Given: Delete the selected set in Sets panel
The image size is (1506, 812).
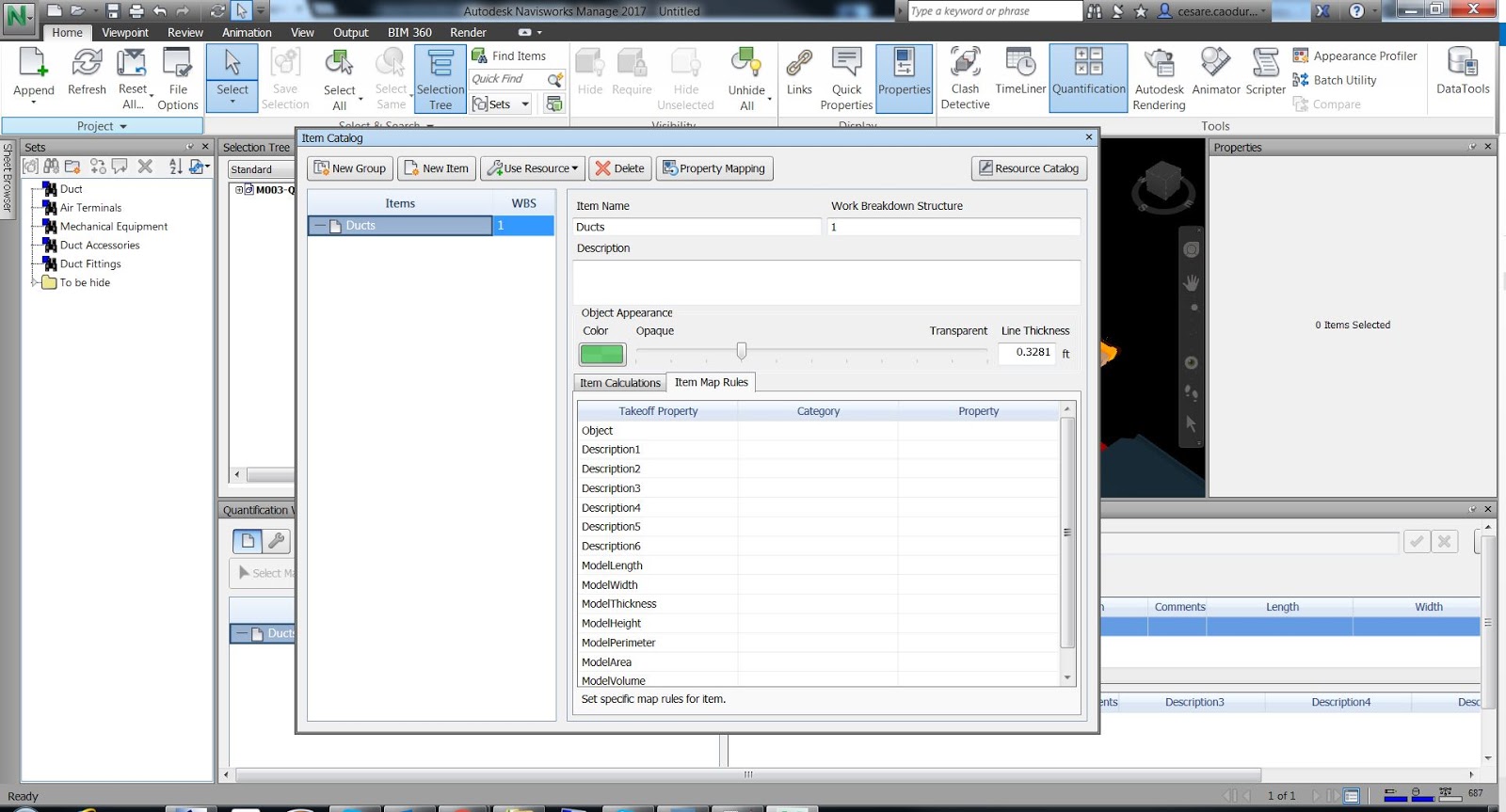Looking at the screenshot, I should 145,167.
